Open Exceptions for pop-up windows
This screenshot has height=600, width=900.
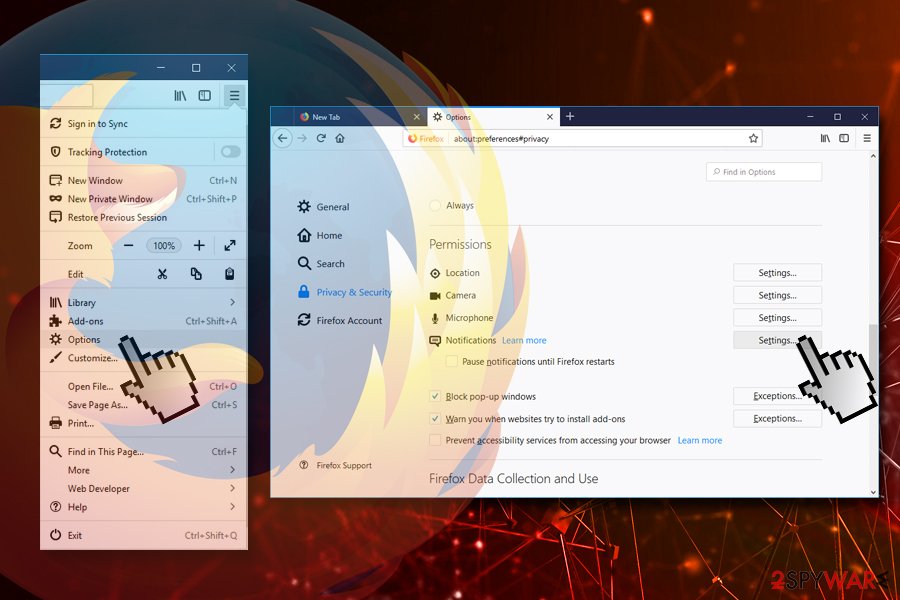point(777,396)
